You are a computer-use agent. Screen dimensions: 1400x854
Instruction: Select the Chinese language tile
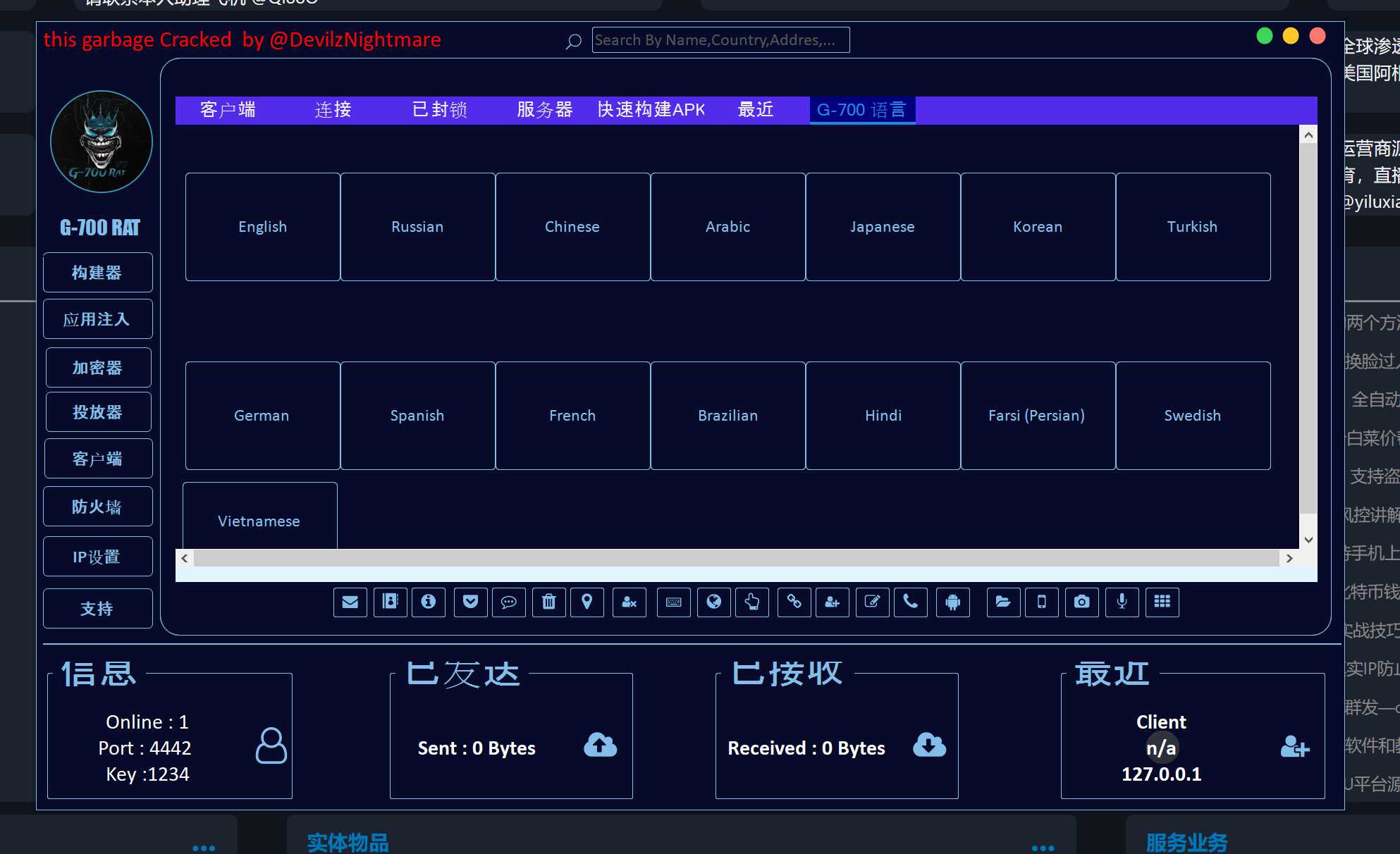pos(572,227)
